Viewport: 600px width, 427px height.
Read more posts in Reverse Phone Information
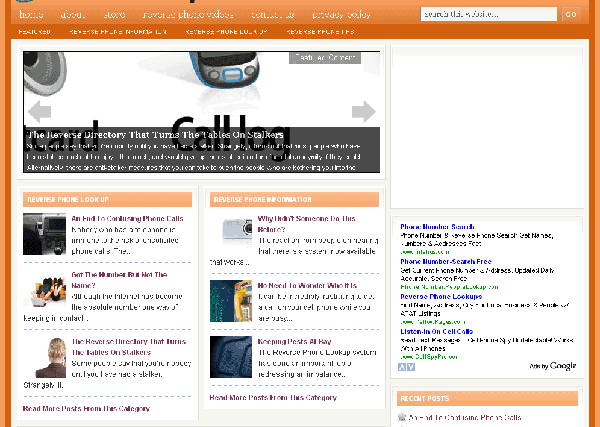pos(273,398)
